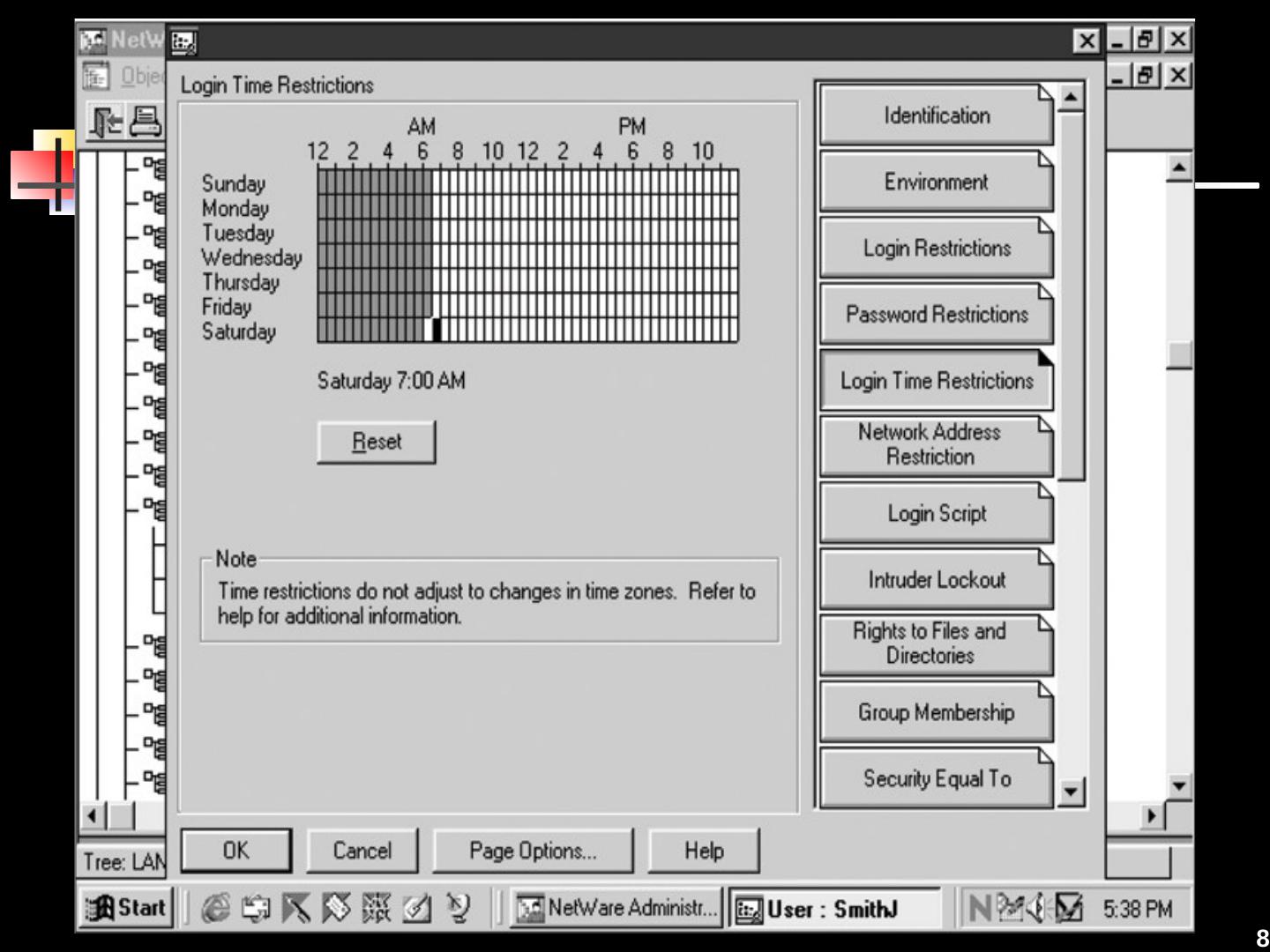
Task: Click the "Friday" row label
Action: coord(227,307)
